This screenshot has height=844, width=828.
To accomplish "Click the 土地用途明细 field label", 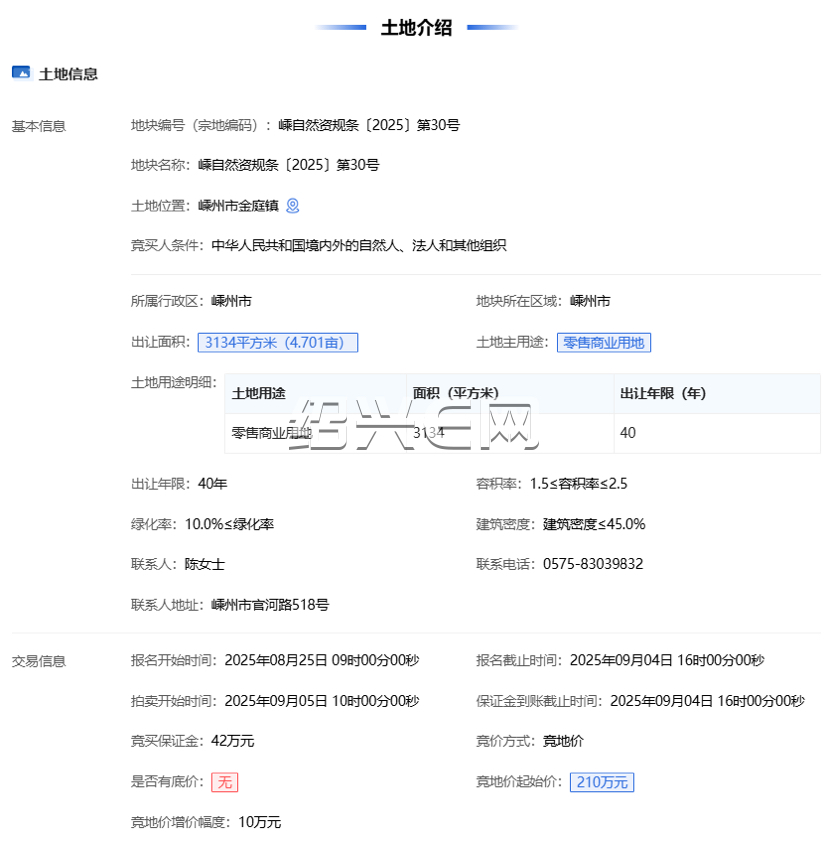I will coord(173,383).
